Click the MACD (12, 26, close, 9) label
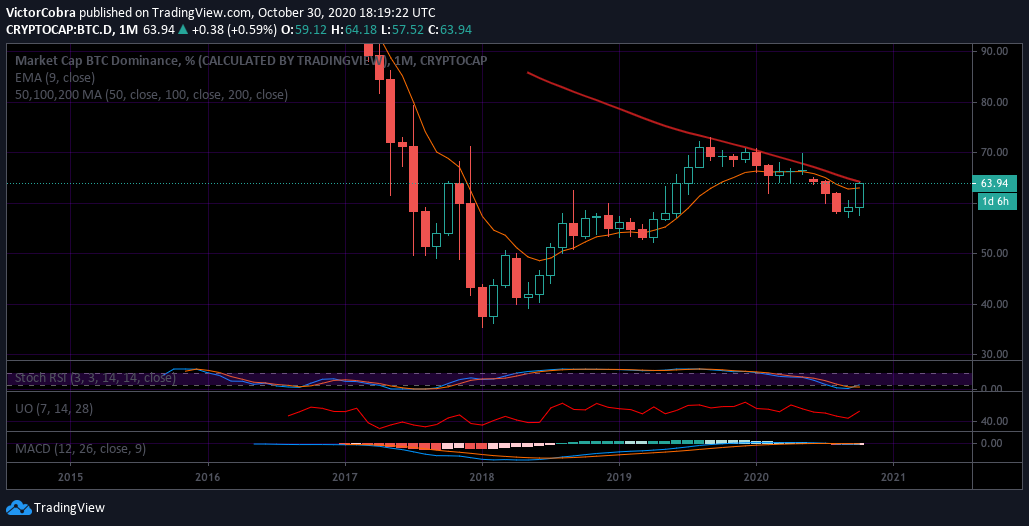 tap(81, 449)
